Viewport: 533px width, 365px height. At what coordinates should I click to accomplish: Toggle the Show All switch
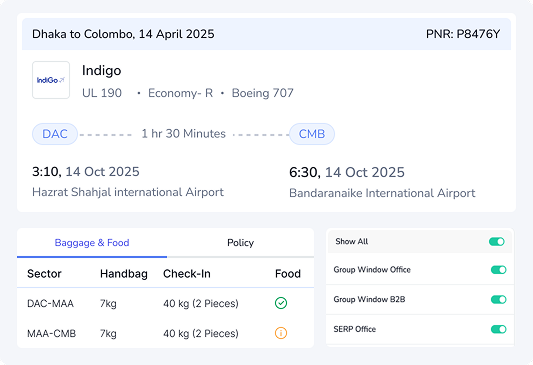pos(497,242)
